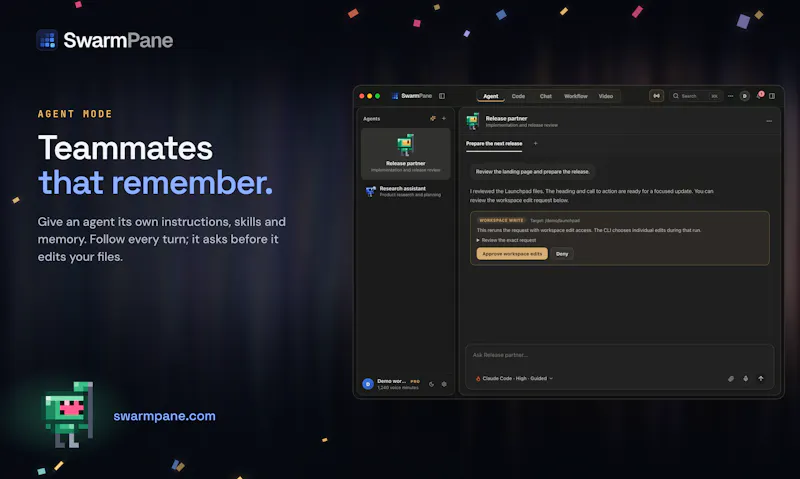Screen dimensions: 800x479
Task: Focus the 'Ask Release partner...' input
Action: 619,355
